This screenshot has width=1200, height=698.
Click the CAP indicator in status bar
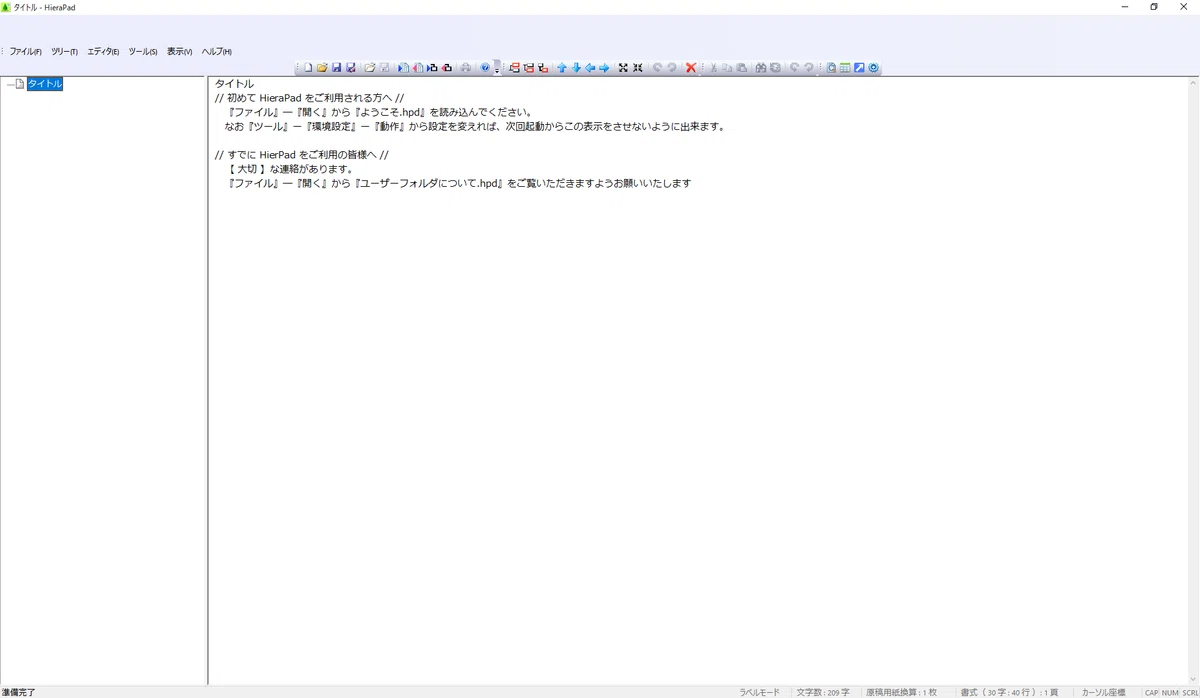click(1151, 692)
